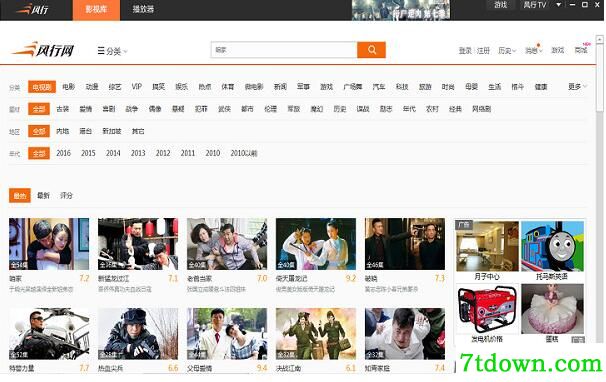
Task: Open the drama thumbnail rated 9.2
Action: pyautogui.click(x=316, y=244)
